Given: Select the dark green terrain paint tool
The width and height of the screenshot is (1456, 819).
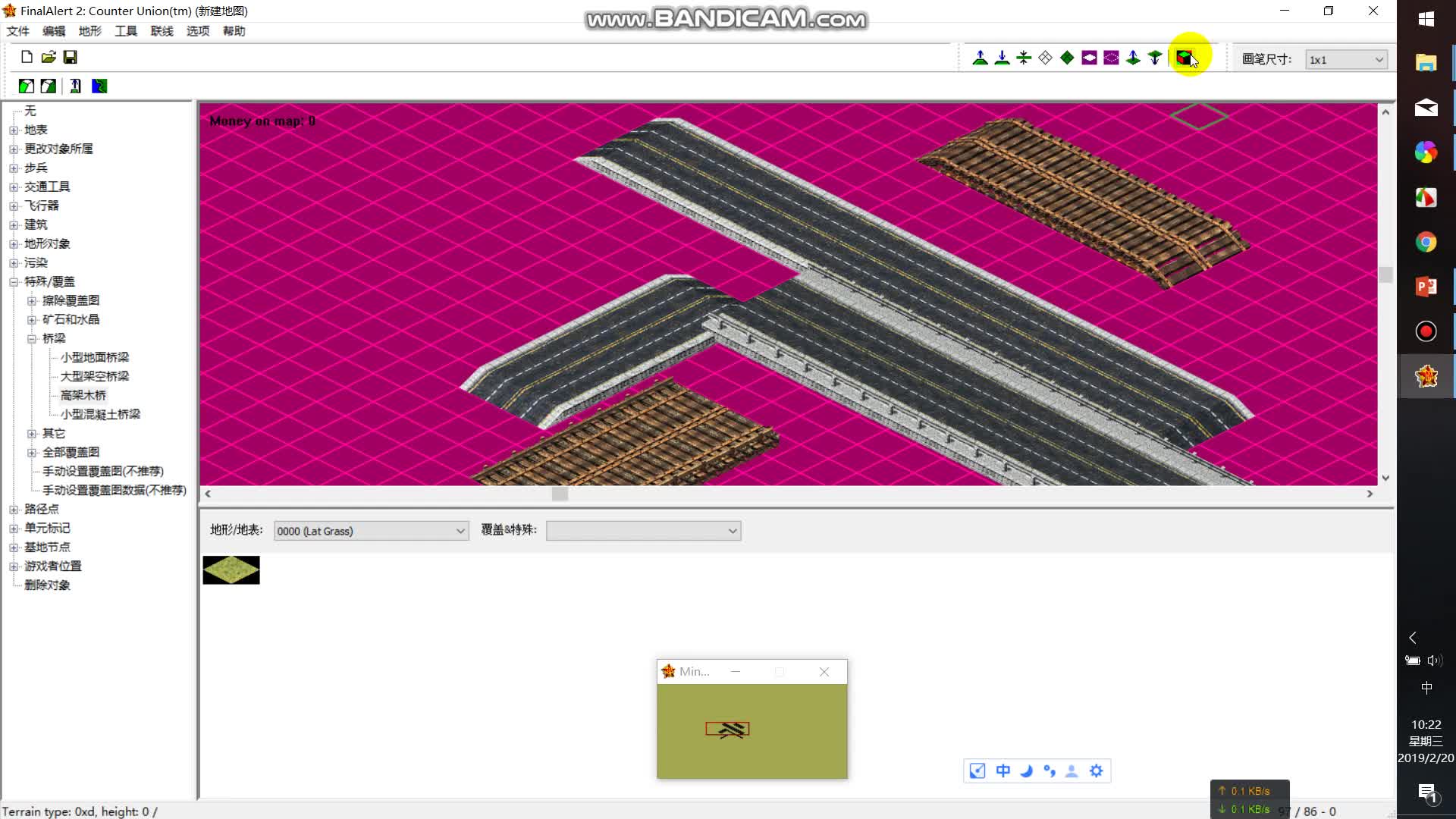Looking at the screenshot, I should (49, 86).
